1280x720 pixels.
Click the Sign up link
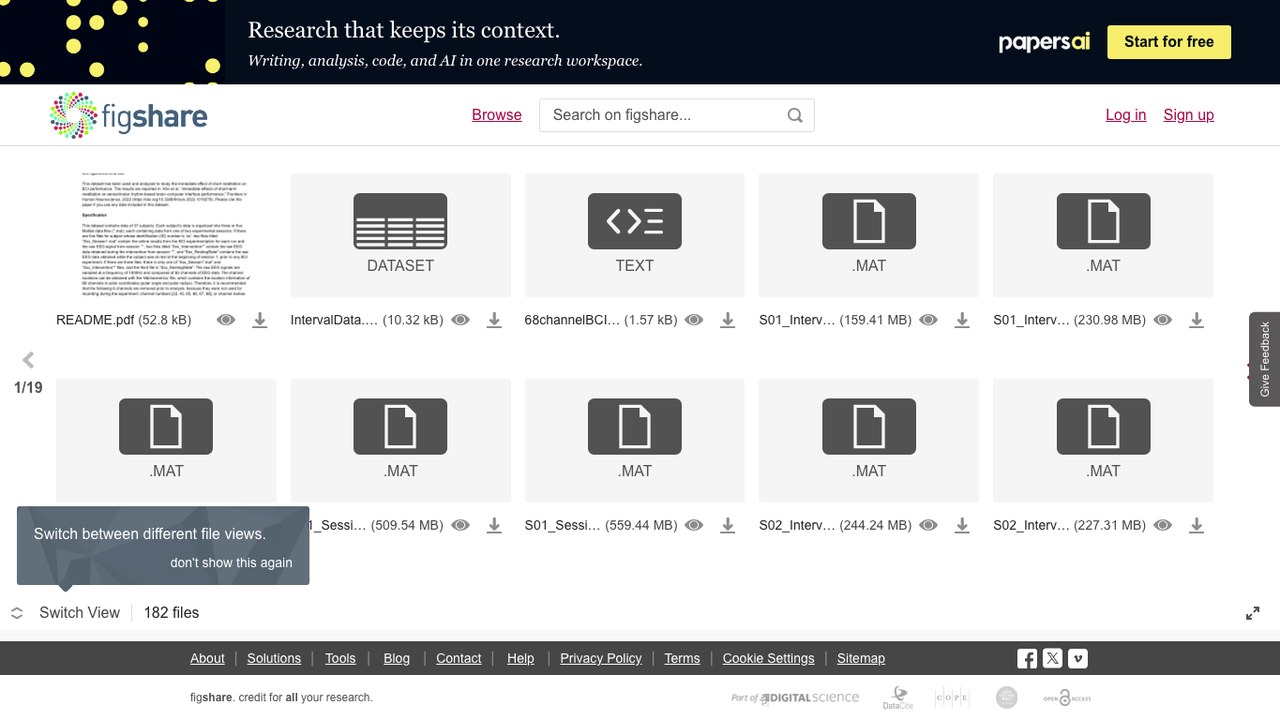click(1189, 115)
